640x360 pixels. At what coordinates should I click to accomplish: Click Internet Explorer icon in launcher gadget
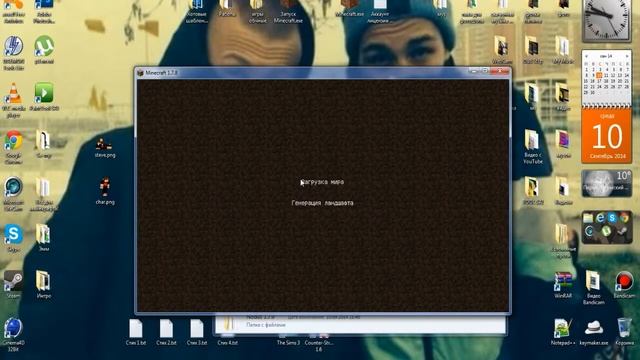[x=600, y=218]
